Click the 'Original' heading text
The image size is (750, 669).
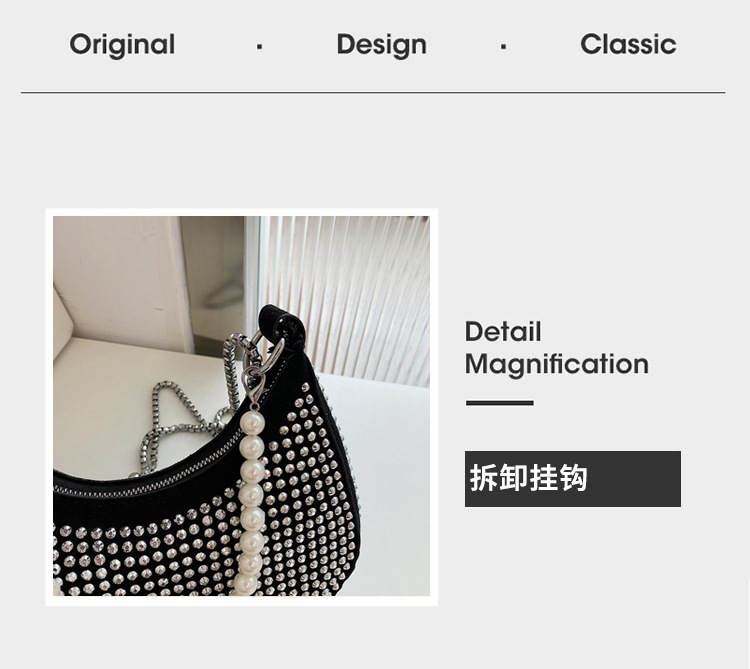pyautogui.click(x=122, y=45)
